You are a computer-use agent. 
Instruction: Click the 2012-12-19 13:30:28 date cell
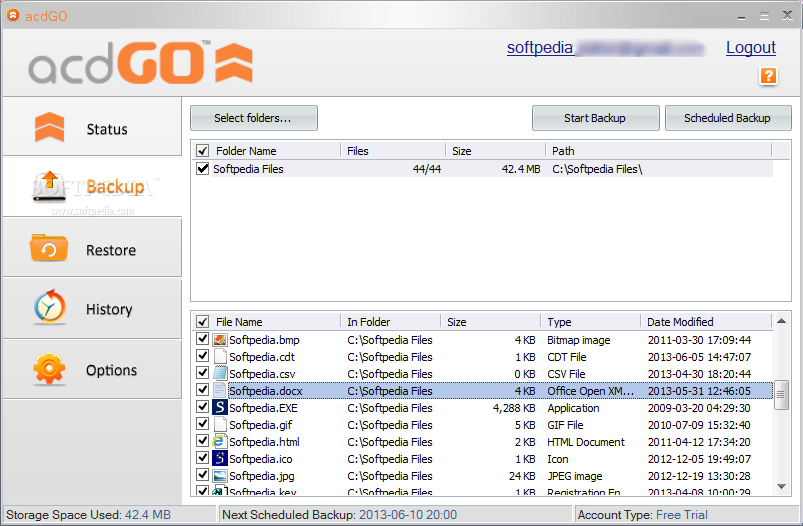click(699, 476)
